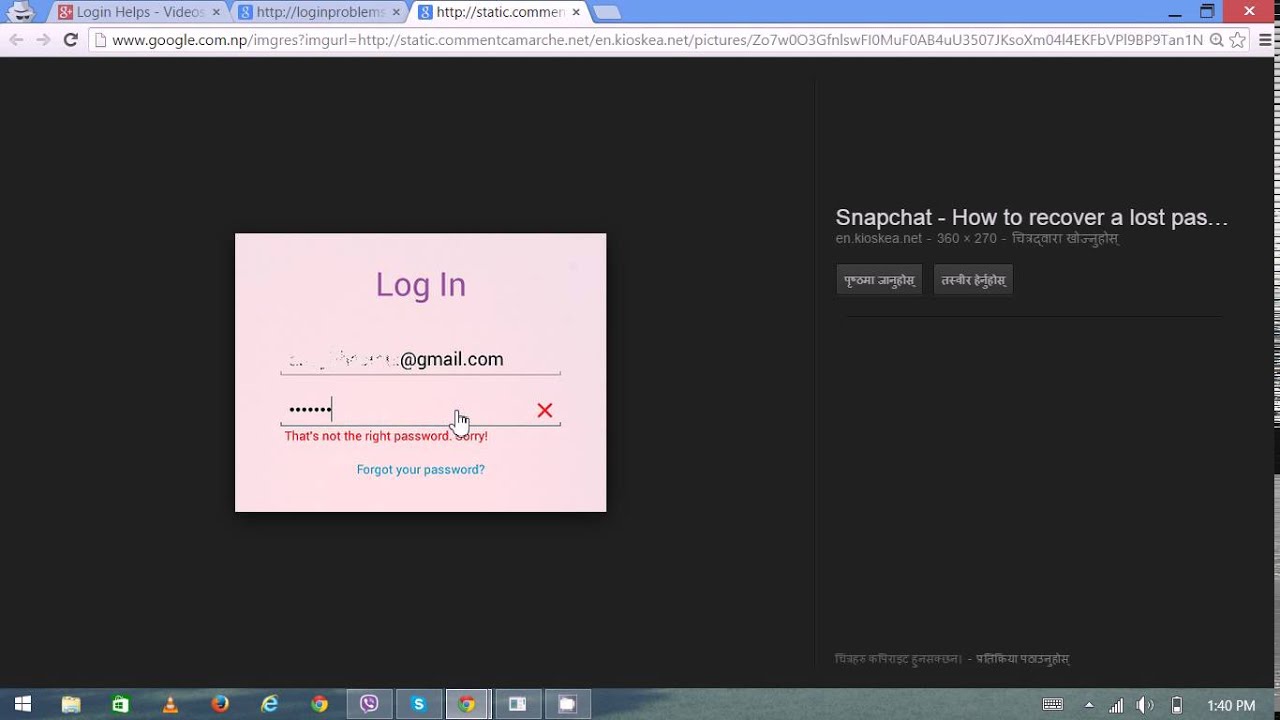Click the चित्रद्वारा खोज्नुहोस् search-by-image link
The height and width of the screenshot is (720, 1280).
[1065, 239]
